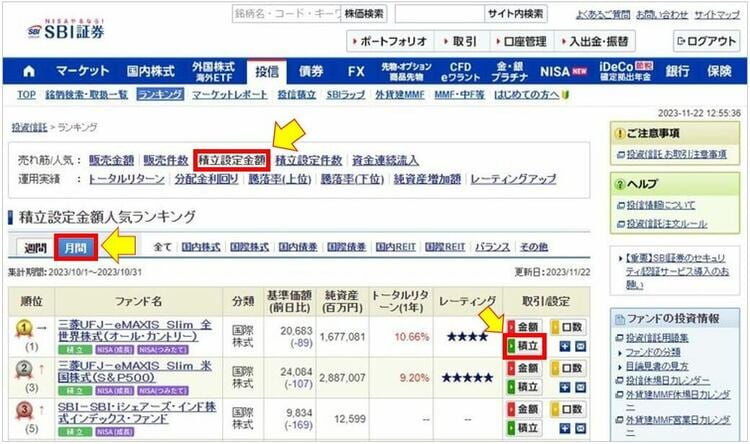Image resolution: width=750 pixels, height=444 pixels.
Task: Click 外貨建MMF submenu link
Action: click(400, 95)
